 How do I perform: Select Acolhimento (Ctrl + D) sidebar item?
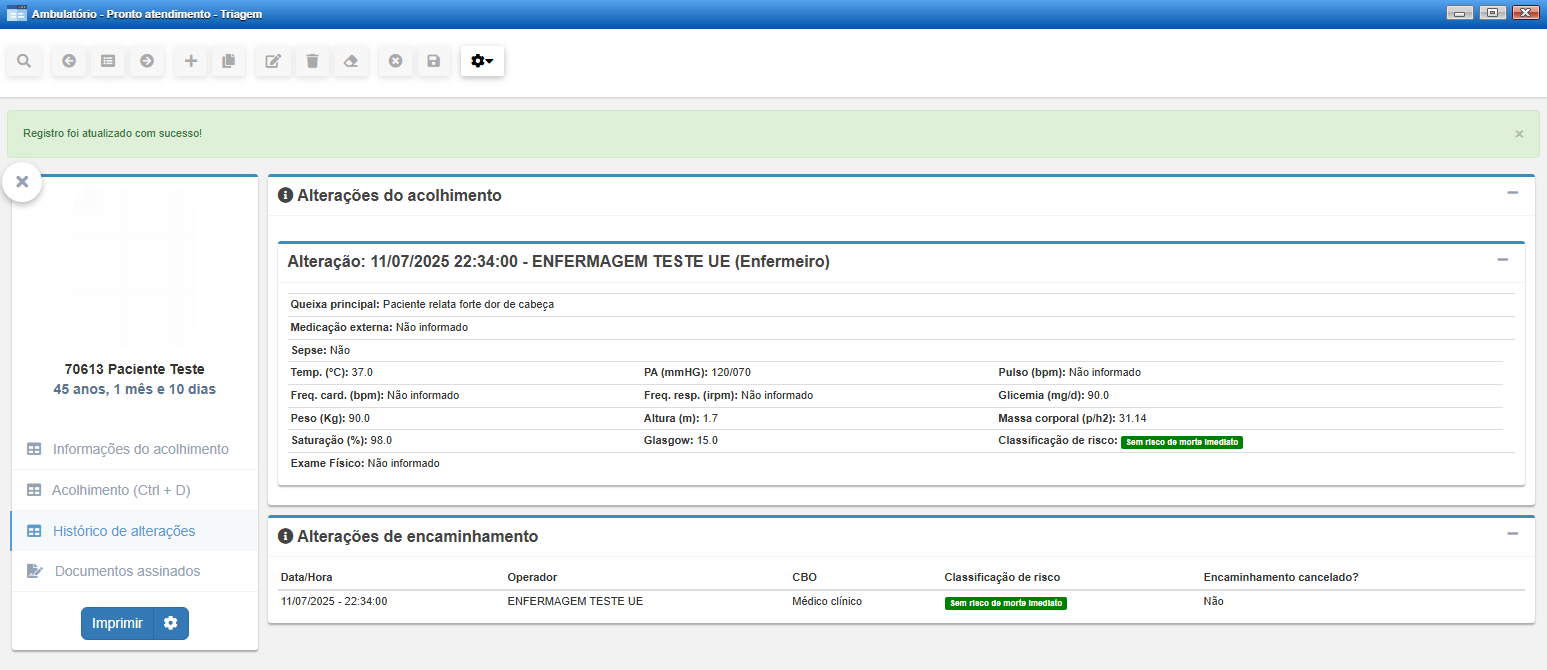coord(121,490)
